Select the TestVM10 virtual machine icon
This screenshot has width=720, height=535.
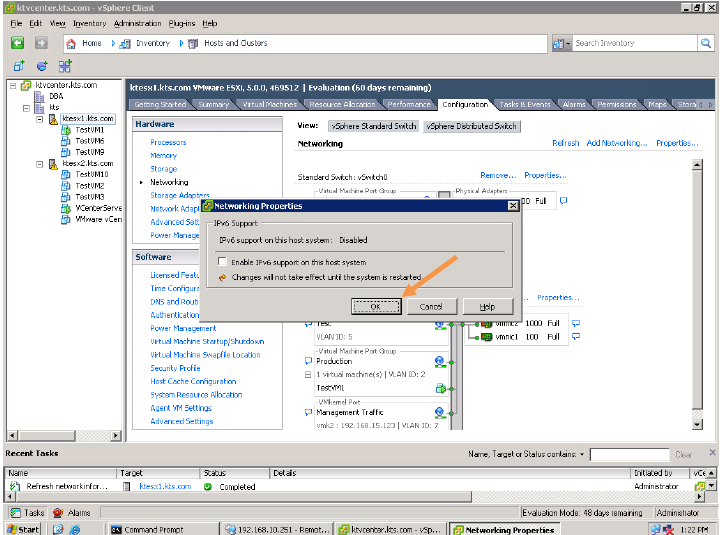[66, 175]
